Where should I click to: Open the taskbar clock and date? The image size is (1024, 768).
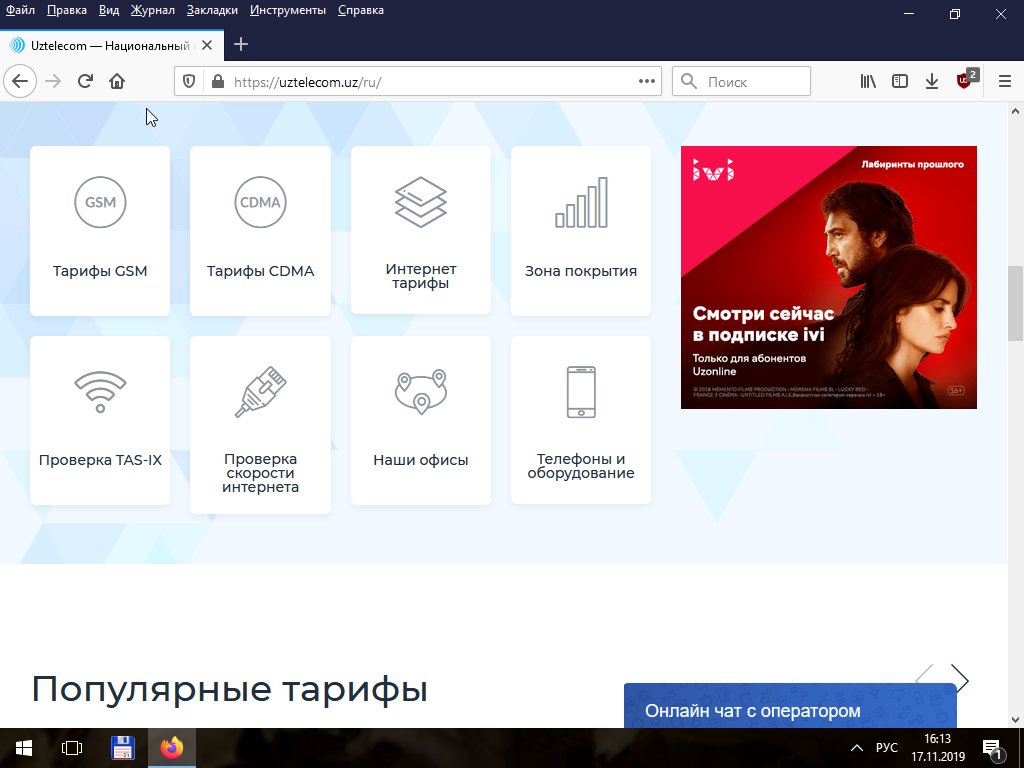click(938, 748)
